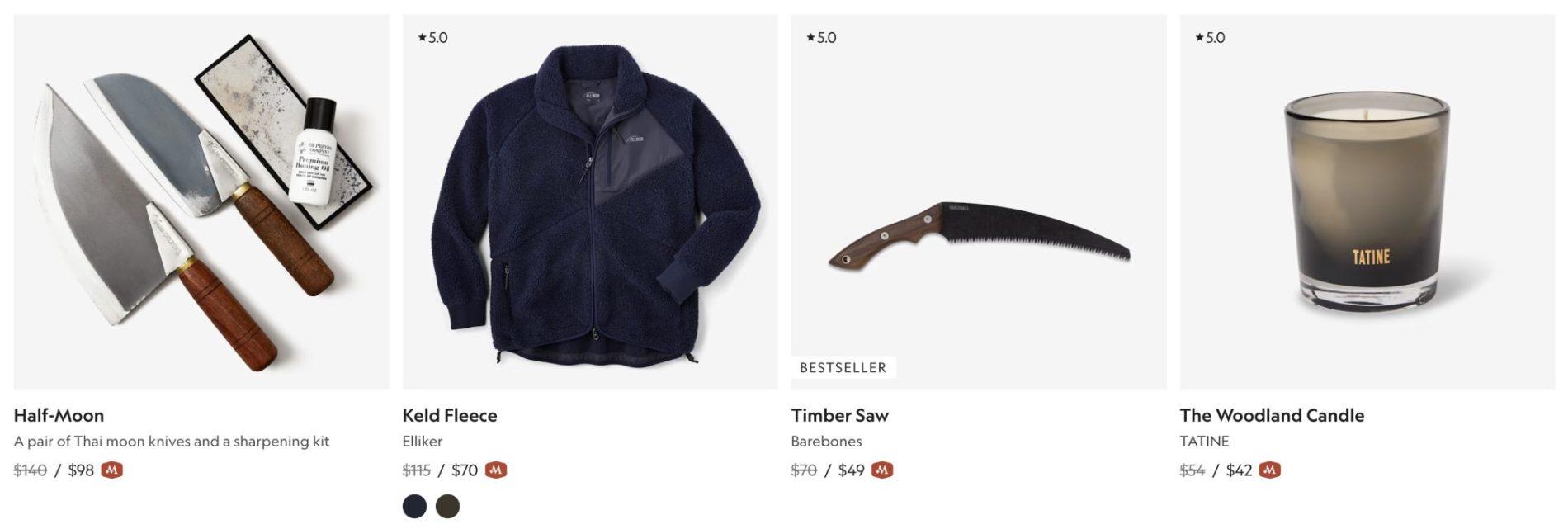Open the Woodland Candle product image
1568x529 pixels.
tap(1367, 201)
